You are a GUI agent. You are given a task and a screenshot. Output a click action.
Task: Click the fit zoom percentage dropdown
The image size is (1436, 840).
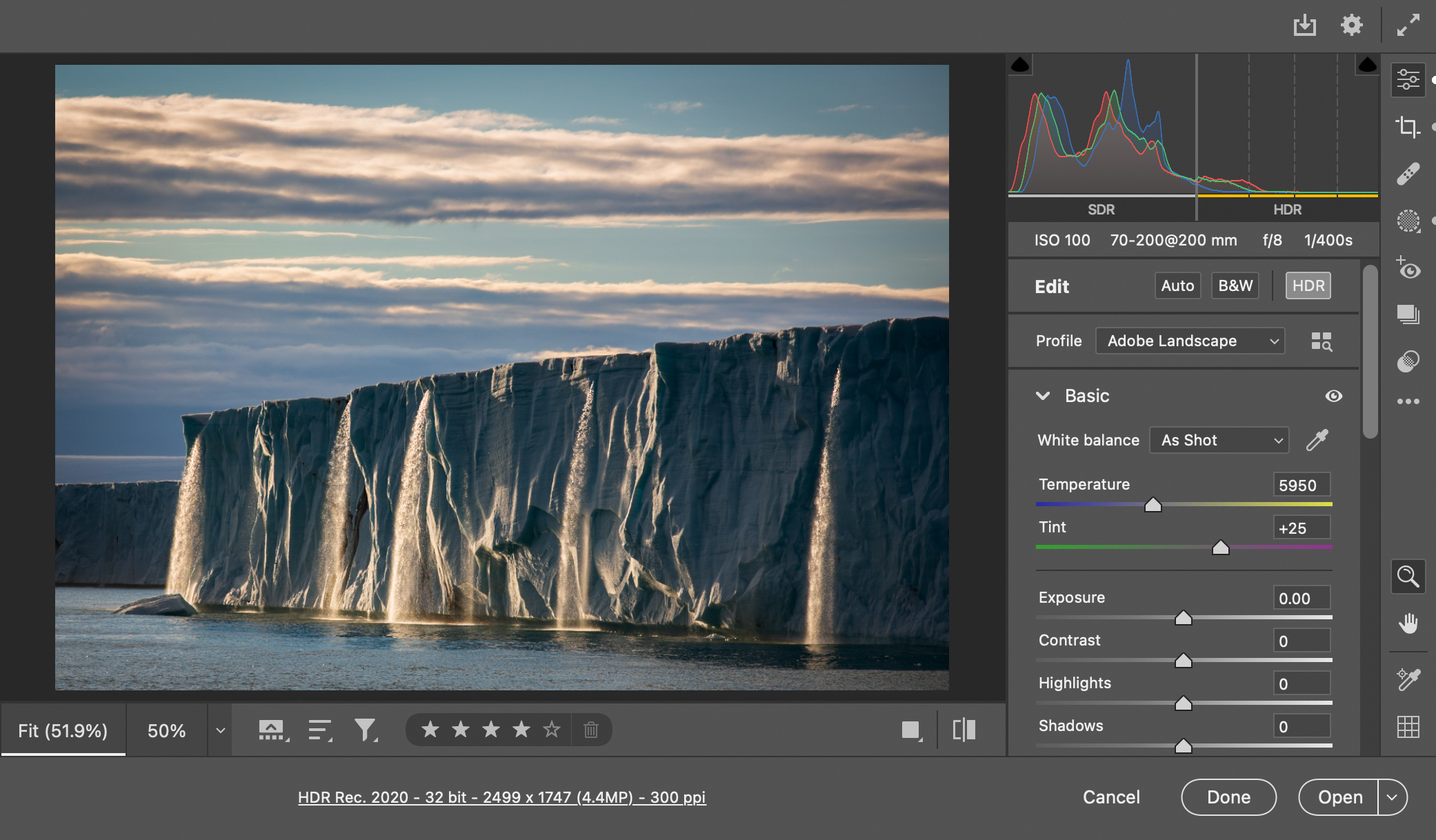(219, 729)
